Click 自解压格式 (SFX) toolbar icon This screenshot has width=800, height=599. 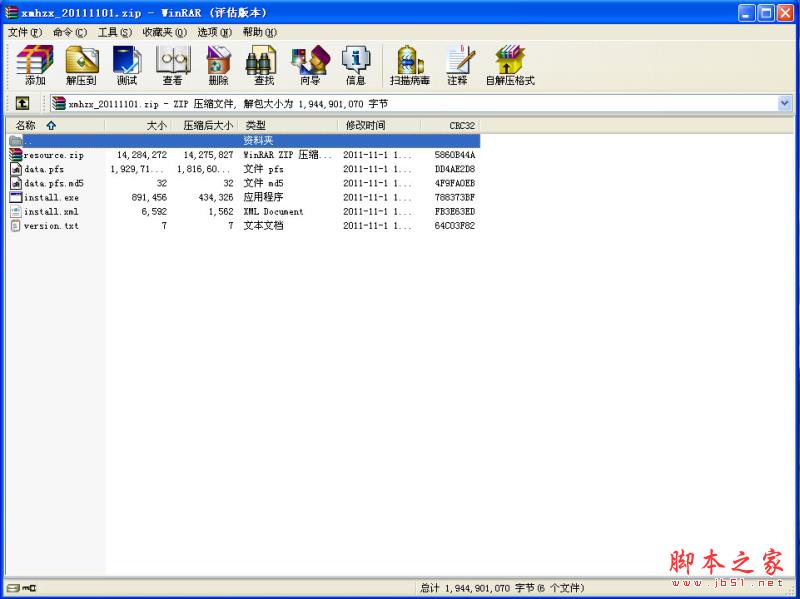(x=510, y=64)
